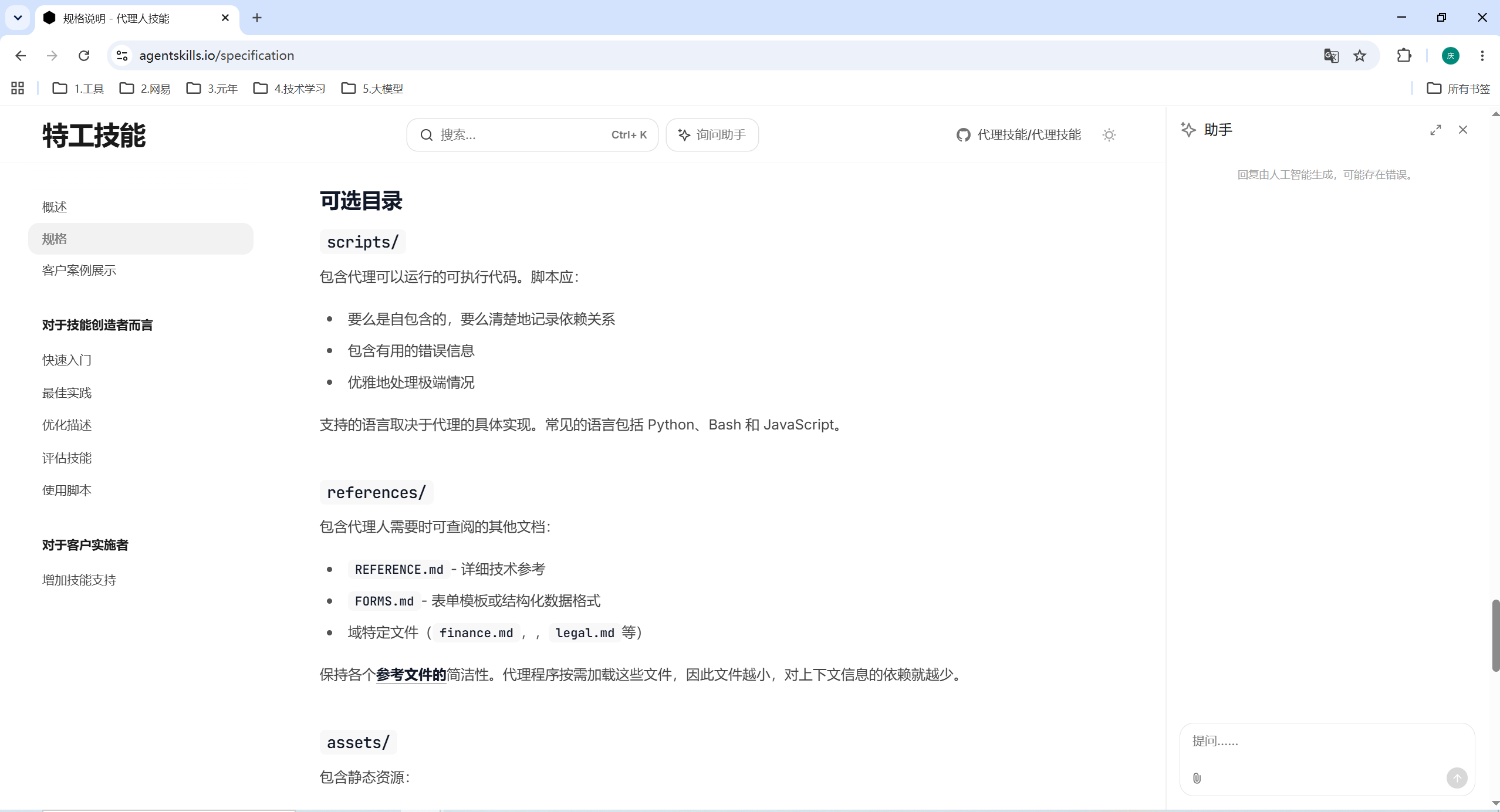Click the 提问 assistant input box
This screenshot has width=1500, height=812.
pos(1327,759)
